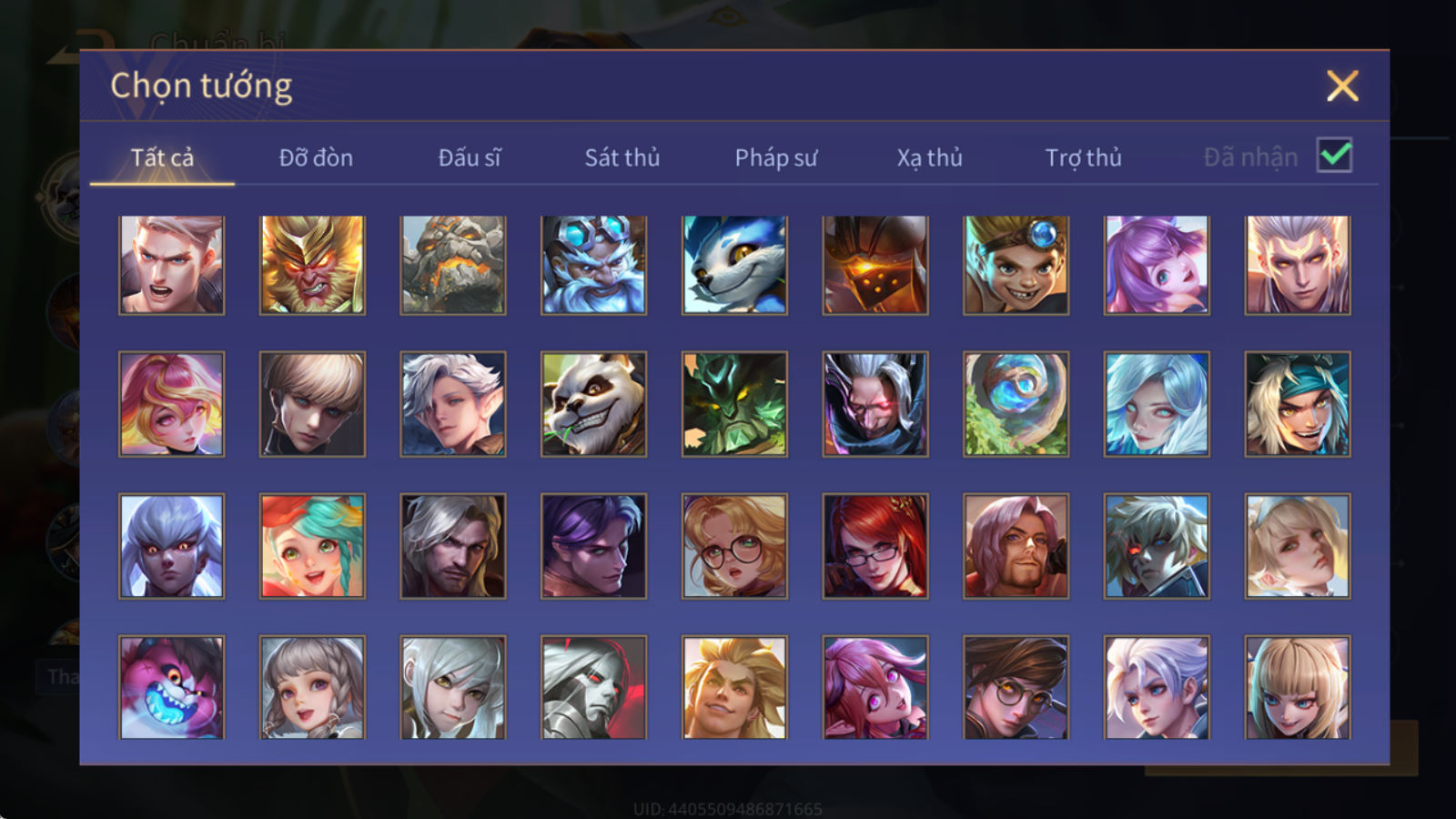The image size is (1456, 819).
Task: Pick the blue fox hero portrait
Action: [734, 265]
